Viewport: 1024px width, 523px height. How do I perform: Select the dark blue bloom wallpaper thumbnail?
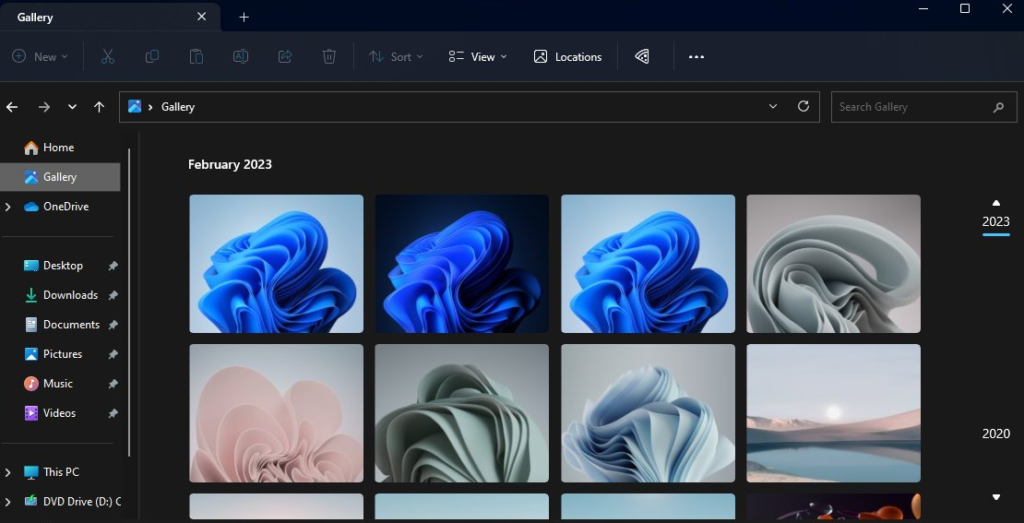coord(462,264)
